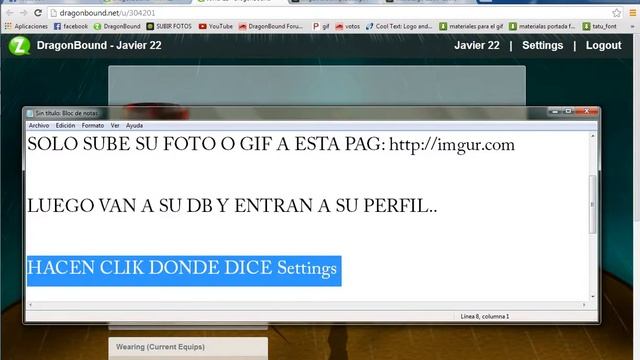Screen dimensions: 640x360
Task: Close the Notepad window
Action: pos(587,111)
